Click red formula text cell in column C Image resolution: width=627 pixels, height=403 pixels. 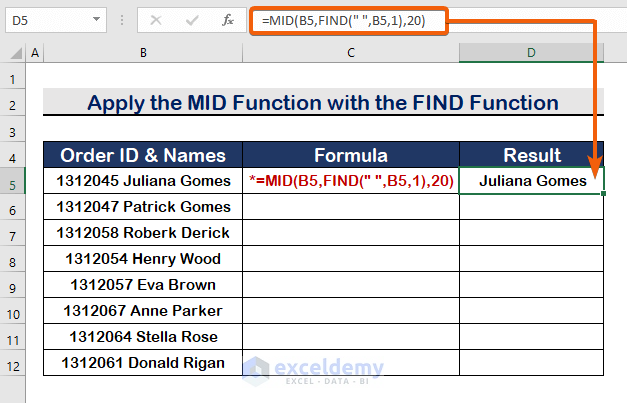[351, 181]
